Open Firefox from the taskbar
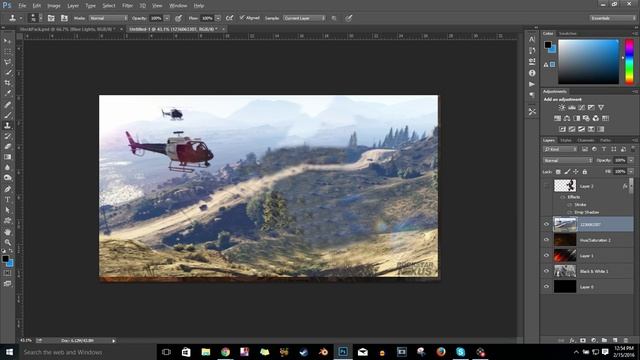Viewport: 640px width, 360px height. pos(441,352)
